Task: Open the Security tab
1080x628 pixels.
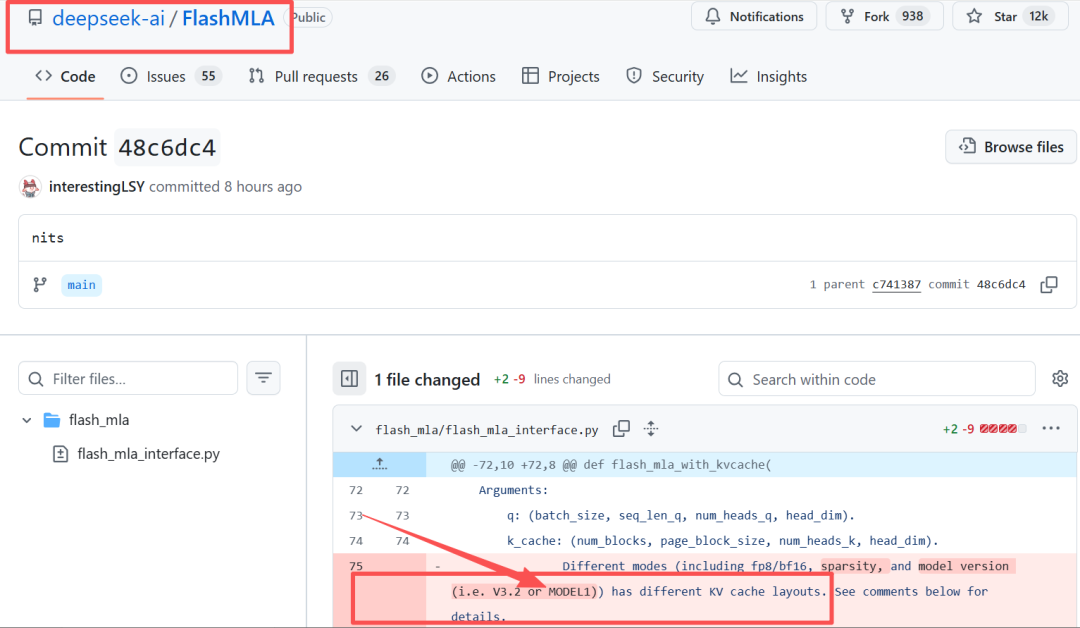Action: click(x=665, y=76)
